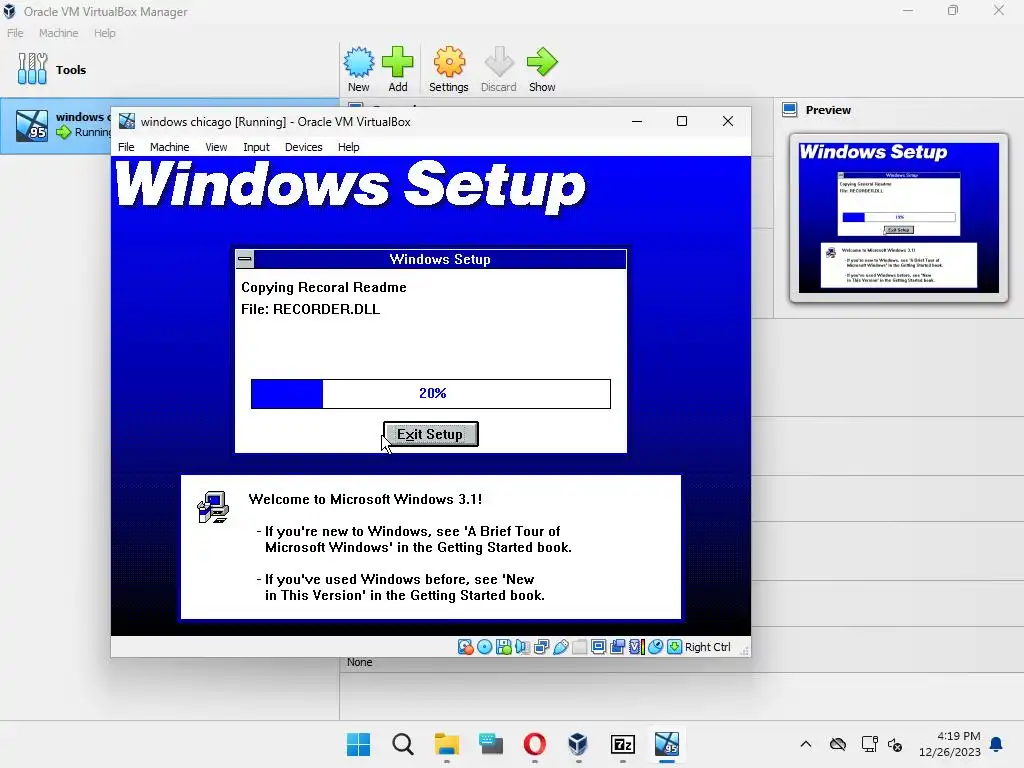The width and height of the screenshot is (1024, 768).
Task: Click the setup computer icon beside the Welcome text
Action: (213, 507)
